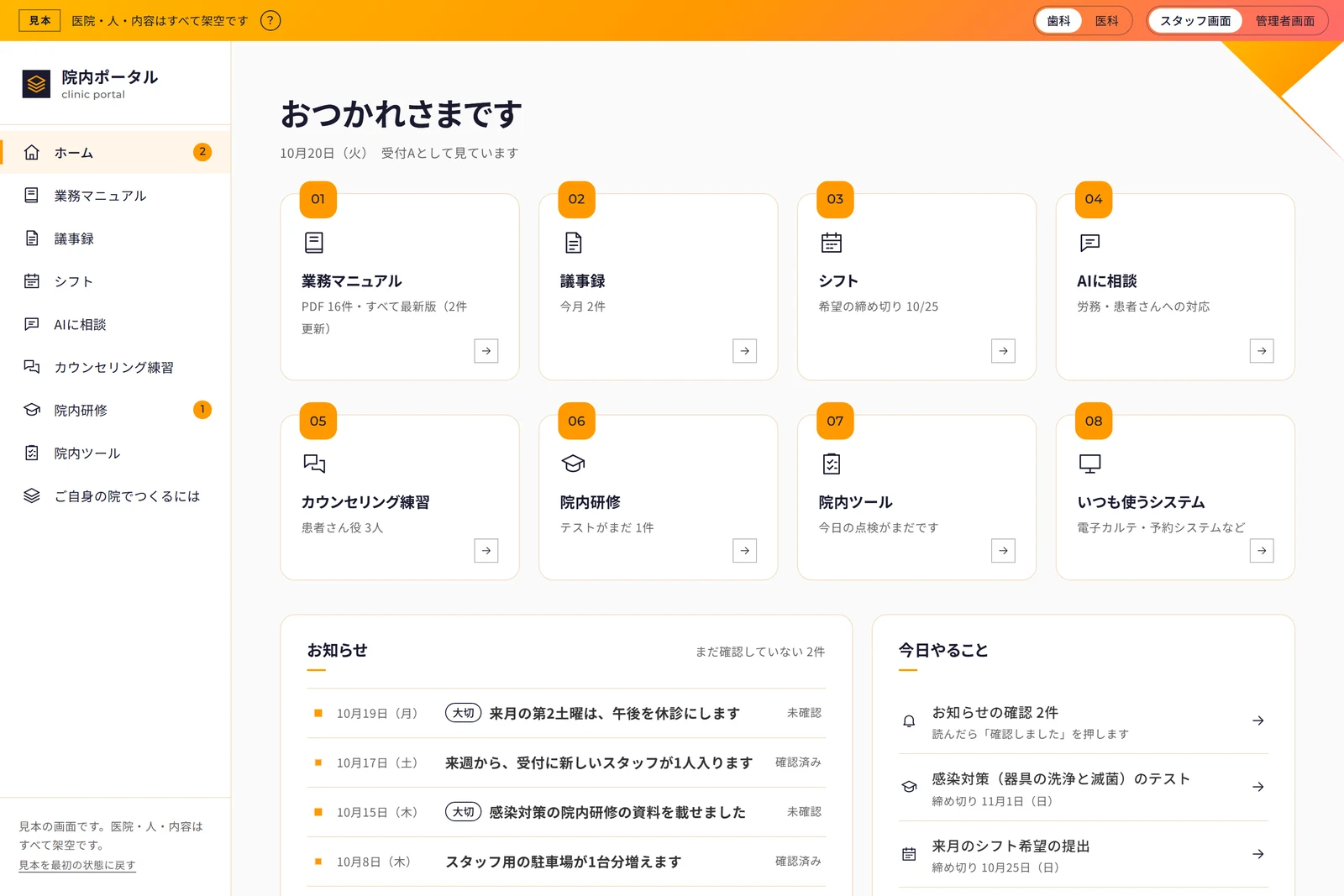Viewport: 1344px width, 896px height.
Task: Open notice 来月の第2土曜は、午後を休診にします
Action: tap(566, 713)
